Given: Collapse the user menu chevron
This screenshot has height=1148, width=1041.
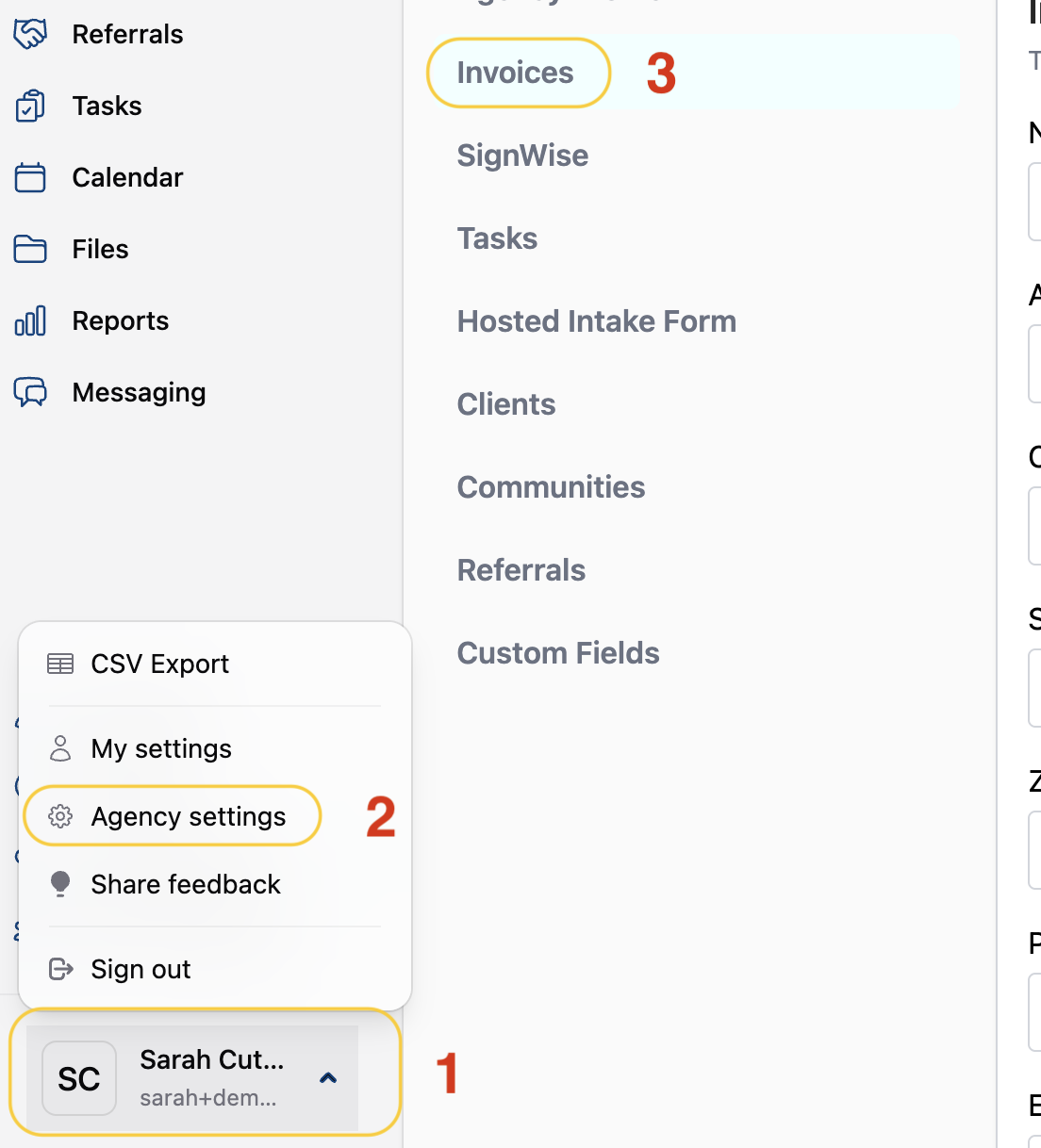Looking at the screenshot, I should (x=328, y=1078).
